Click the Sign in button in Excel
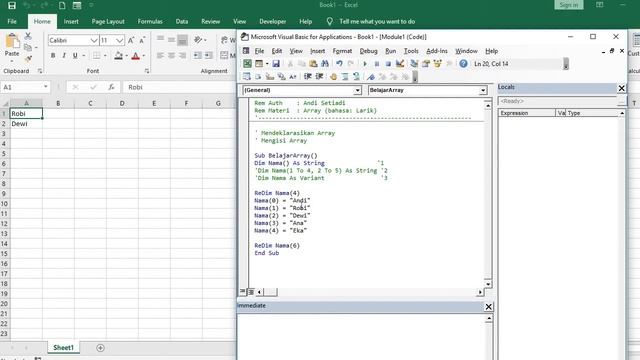The width and height of the screenshot is (640, 360). [x=569, y=5]
